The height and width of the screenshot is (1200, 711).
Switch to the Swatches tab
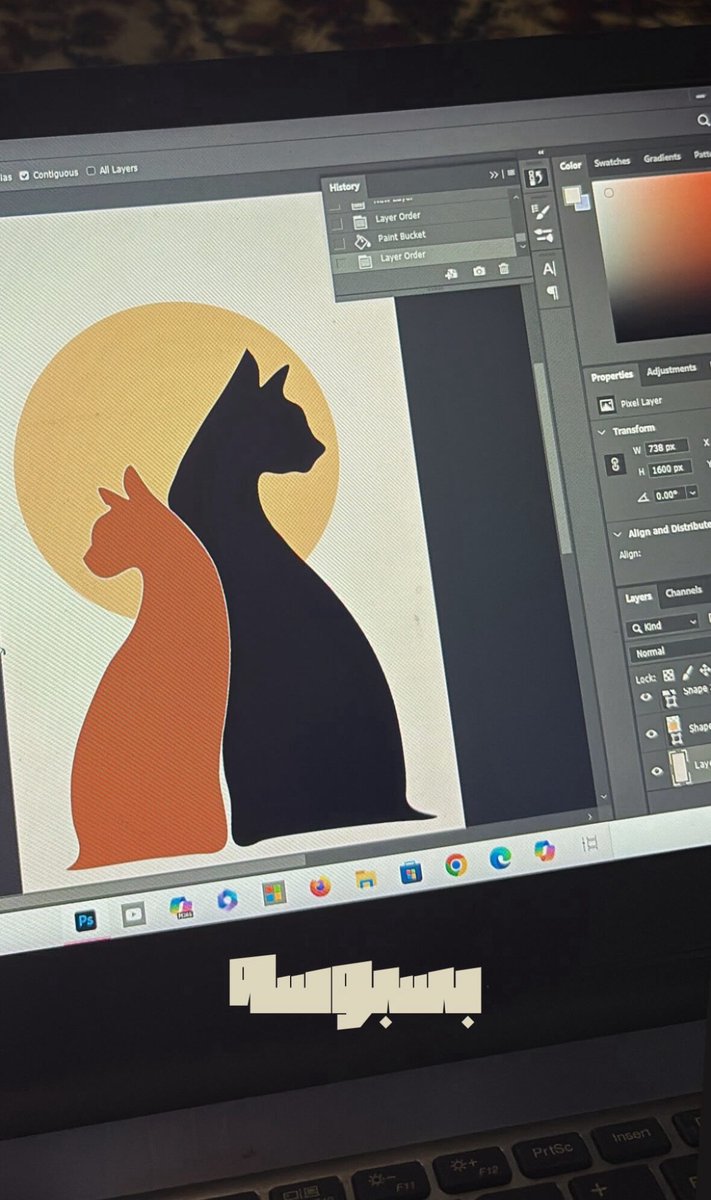point(612,161)
